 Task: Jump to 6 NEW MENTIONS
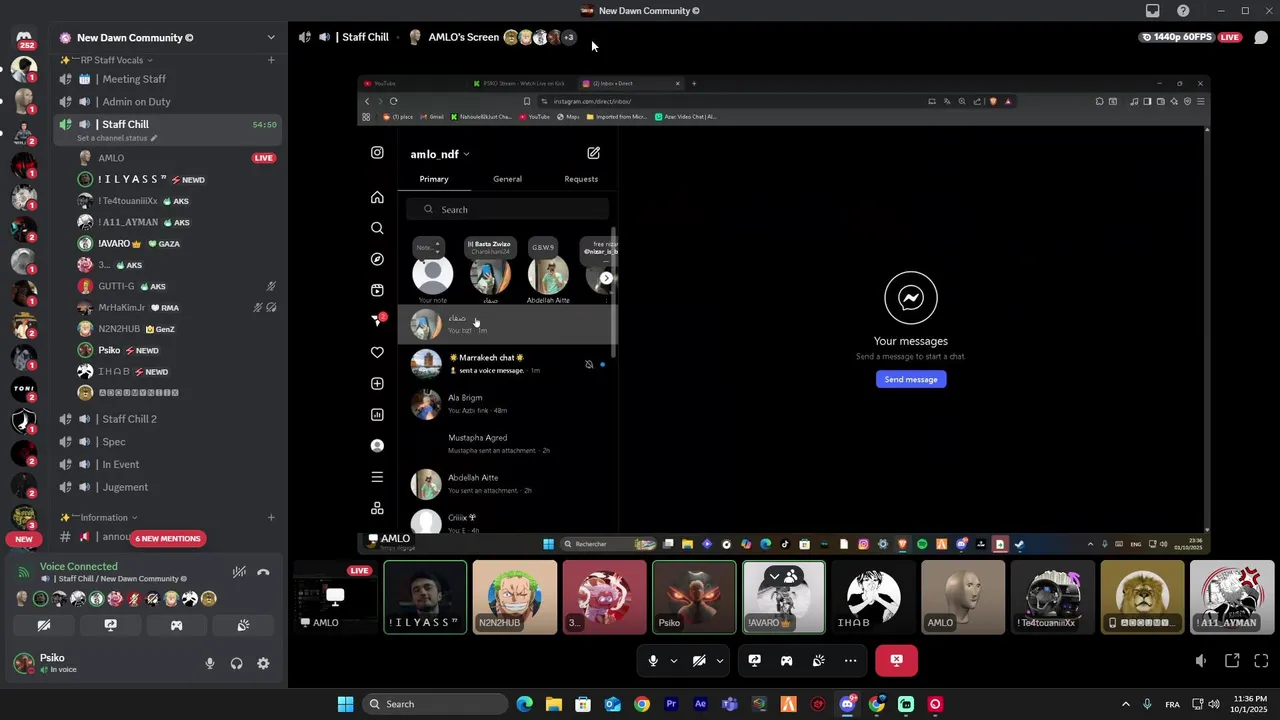168,538
